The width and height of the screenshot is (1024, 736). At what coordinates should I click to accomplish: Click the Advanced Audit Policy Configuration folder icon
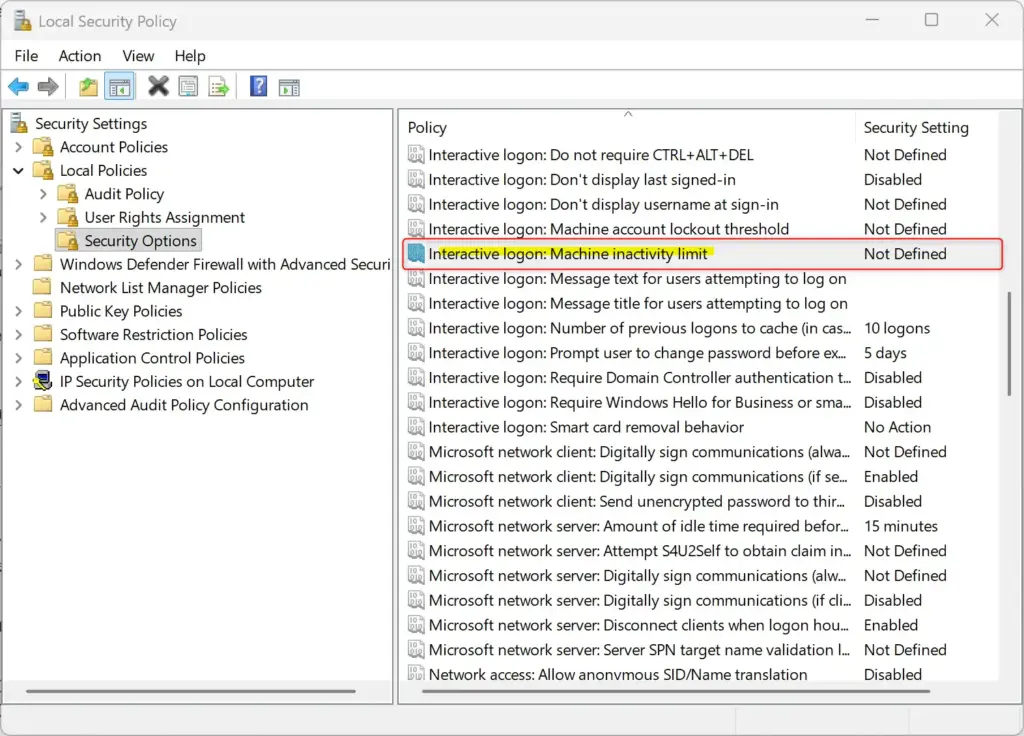[x=43, y=405]
